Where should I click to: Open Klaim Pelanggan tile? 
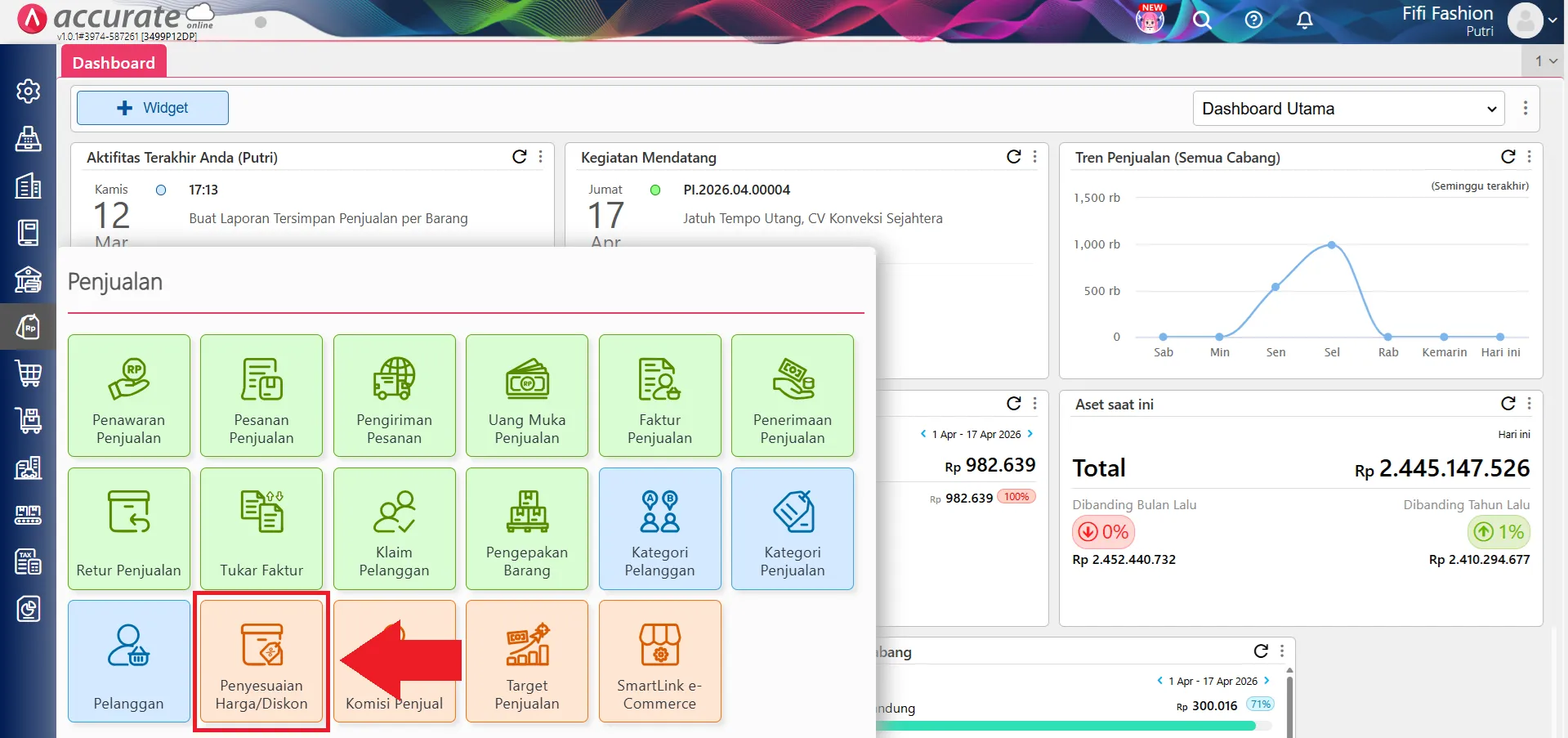pyautogui.click(x=395, y=529)
